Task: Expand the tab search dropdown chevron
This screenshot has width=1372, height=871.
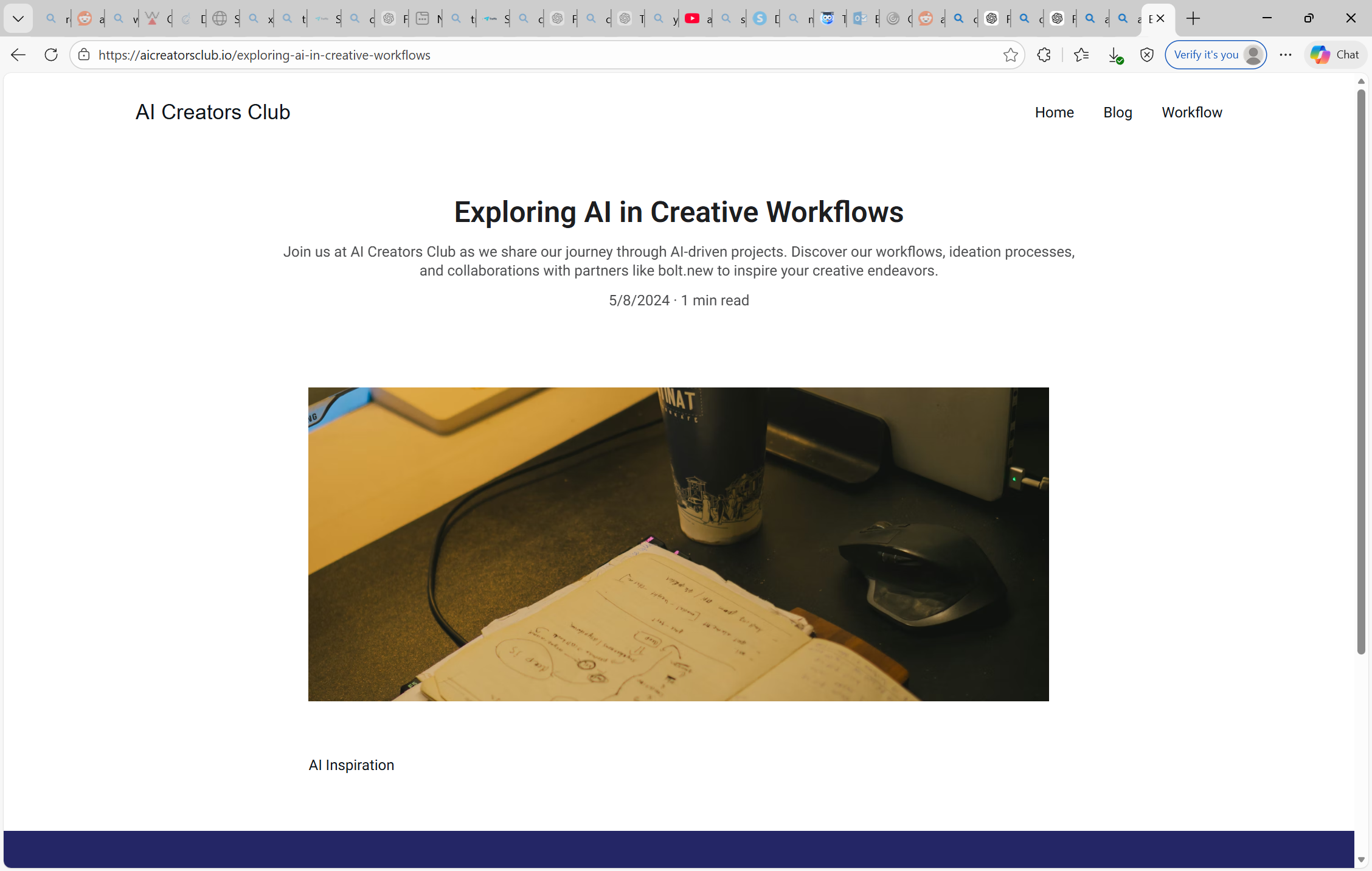Action: click(18, 18)
